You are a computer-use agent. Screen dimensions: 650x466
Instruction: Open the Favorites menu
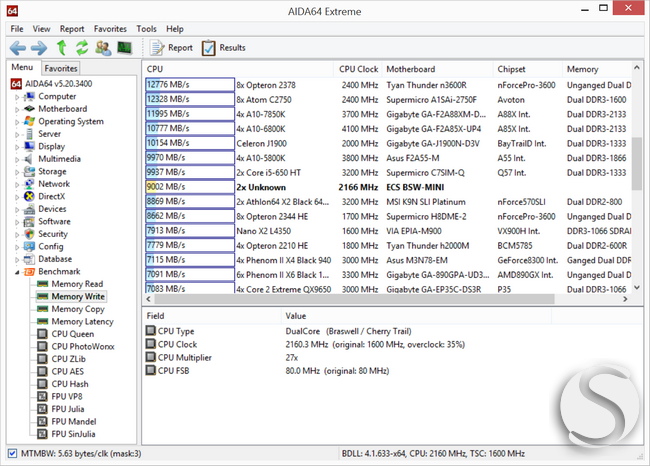pyautogui.click(x=110, y=29)
